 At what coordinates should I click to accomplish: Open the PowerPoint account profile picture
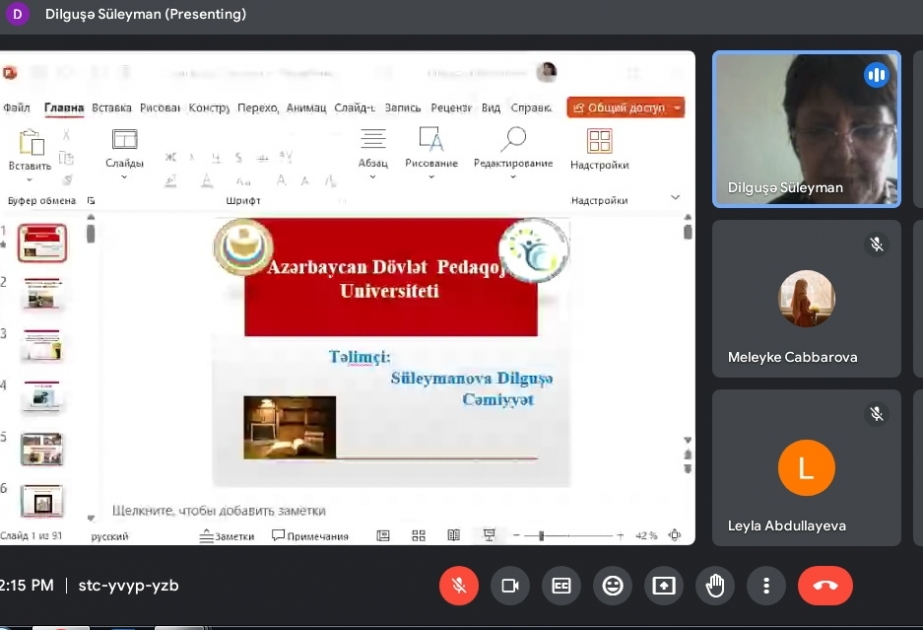click(547, 72)
